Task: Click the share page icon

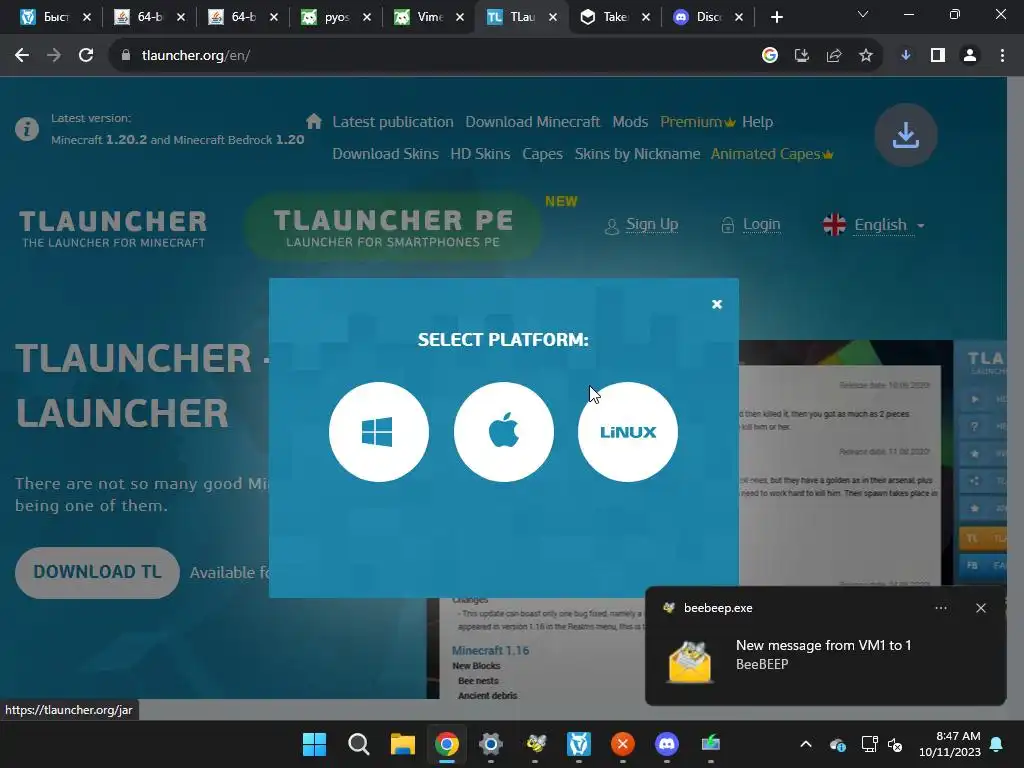Action: (x=833, y=56)
